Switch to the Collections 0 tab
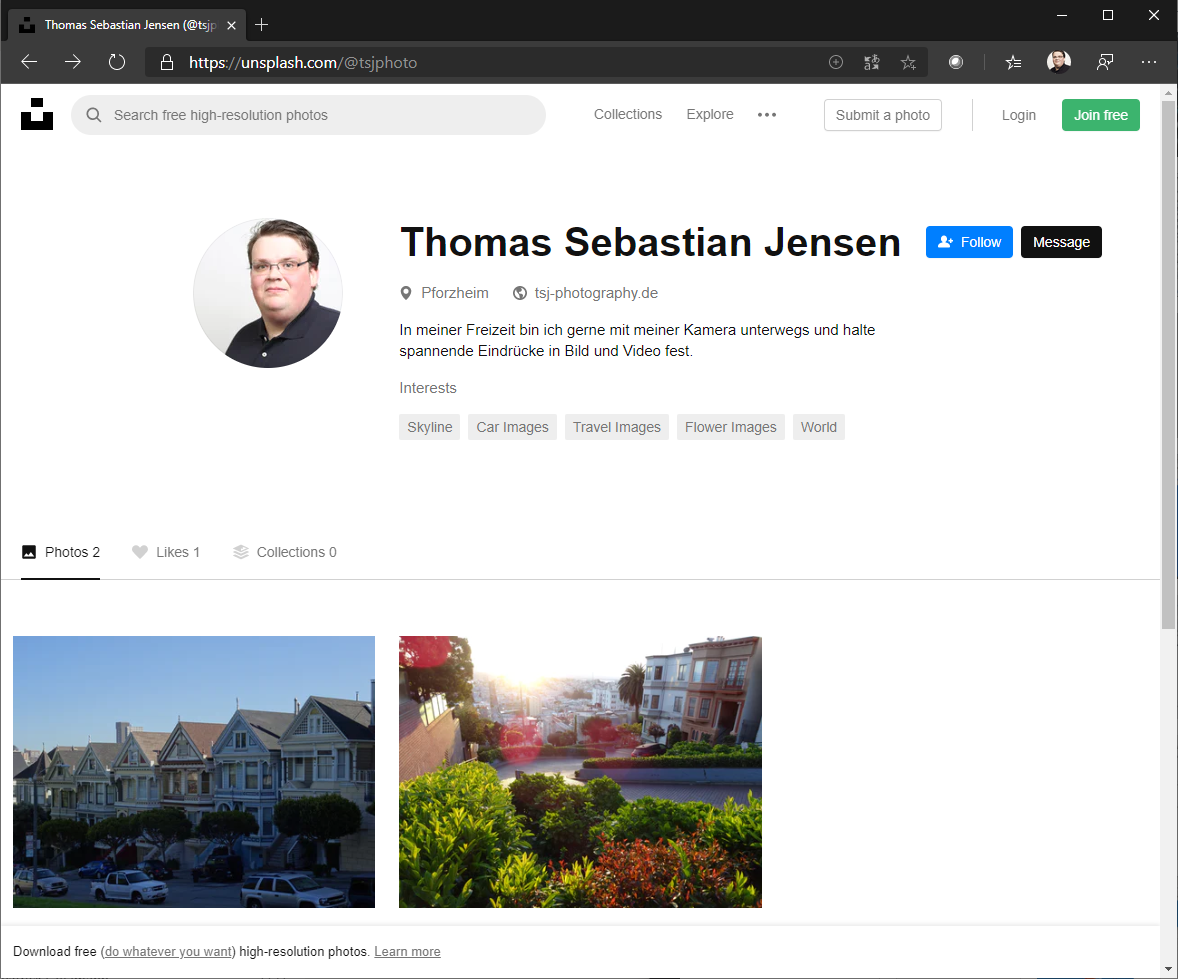 285,552
